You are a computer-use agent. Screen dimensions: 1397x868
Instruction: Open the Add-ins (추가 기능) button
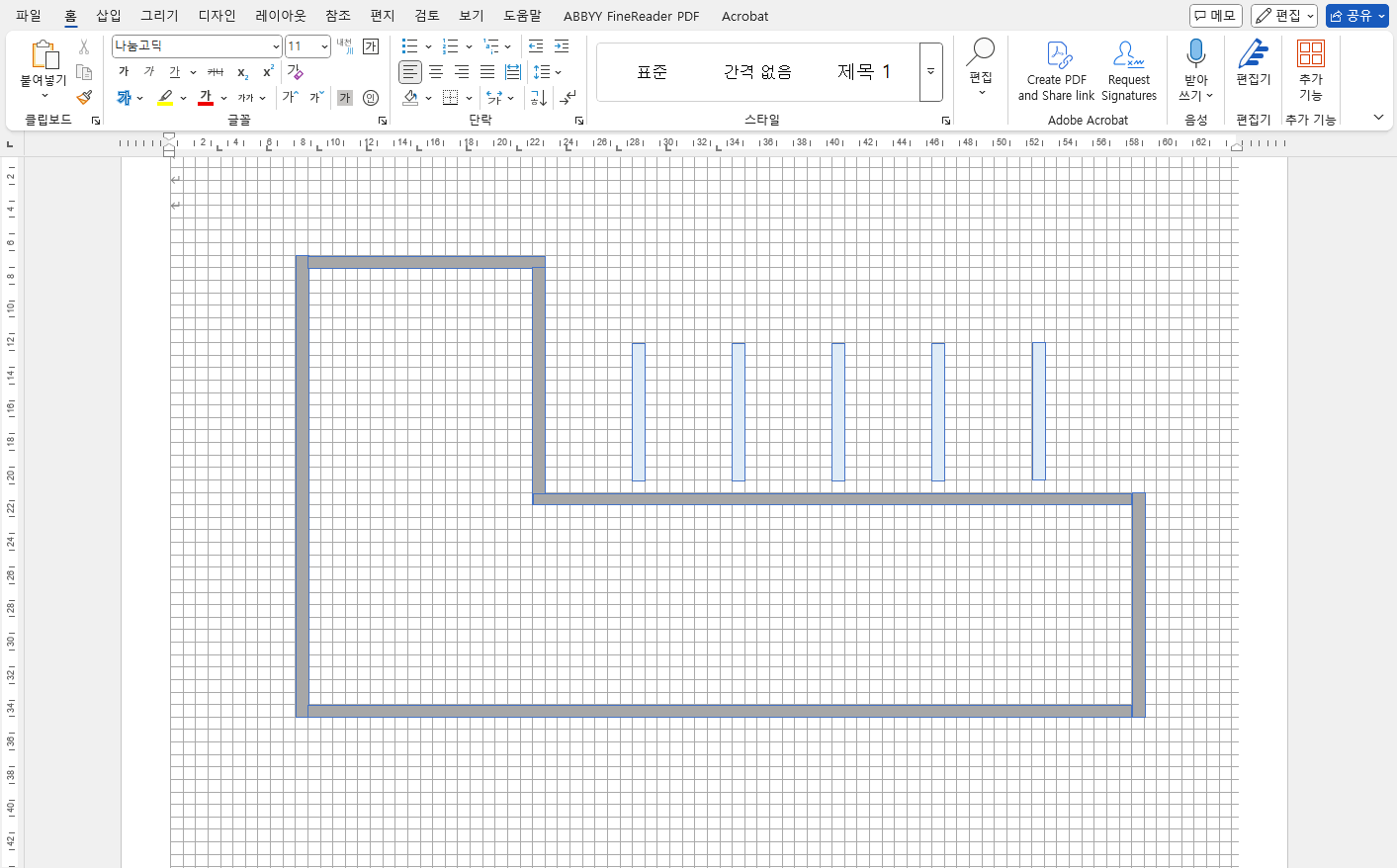[x=1310, y=70]
